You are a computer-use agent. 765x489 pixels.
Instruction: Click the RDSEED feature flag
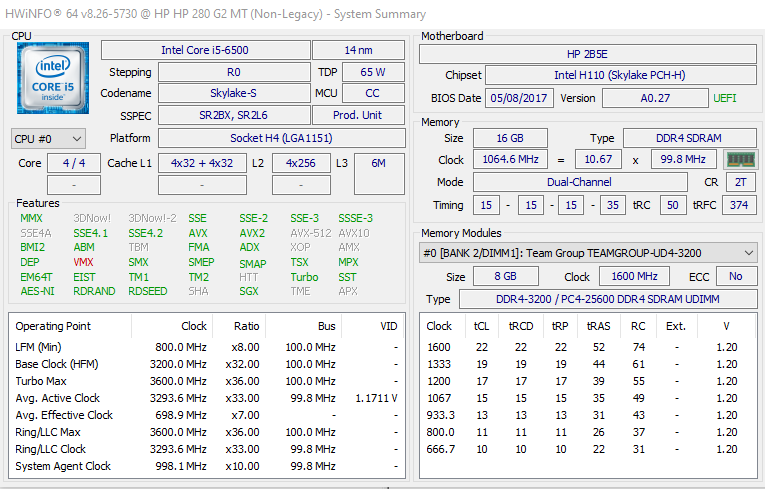pos(148,291)
